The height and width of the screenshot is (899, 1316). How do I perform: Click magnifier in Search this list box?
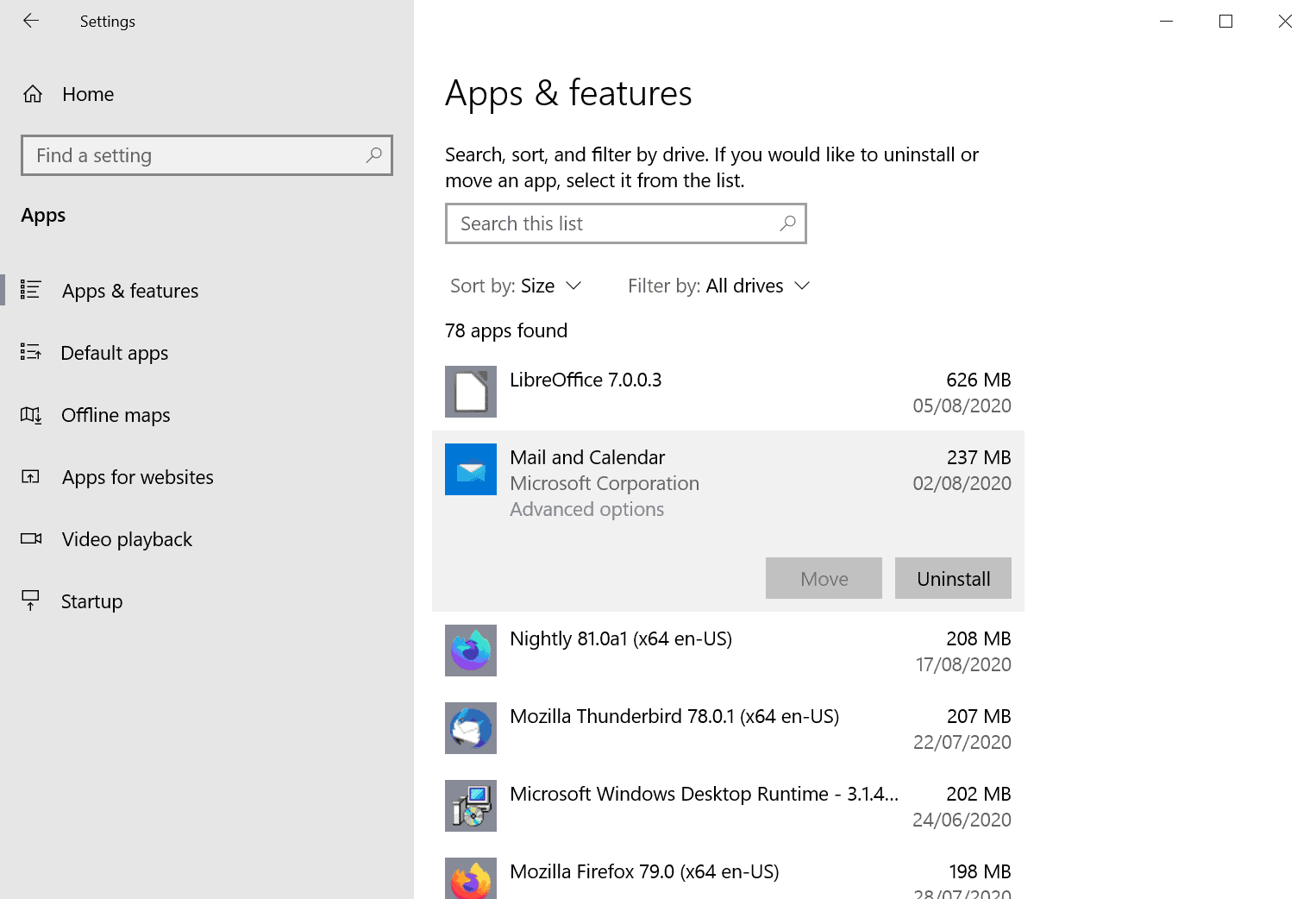coord(787,223)
